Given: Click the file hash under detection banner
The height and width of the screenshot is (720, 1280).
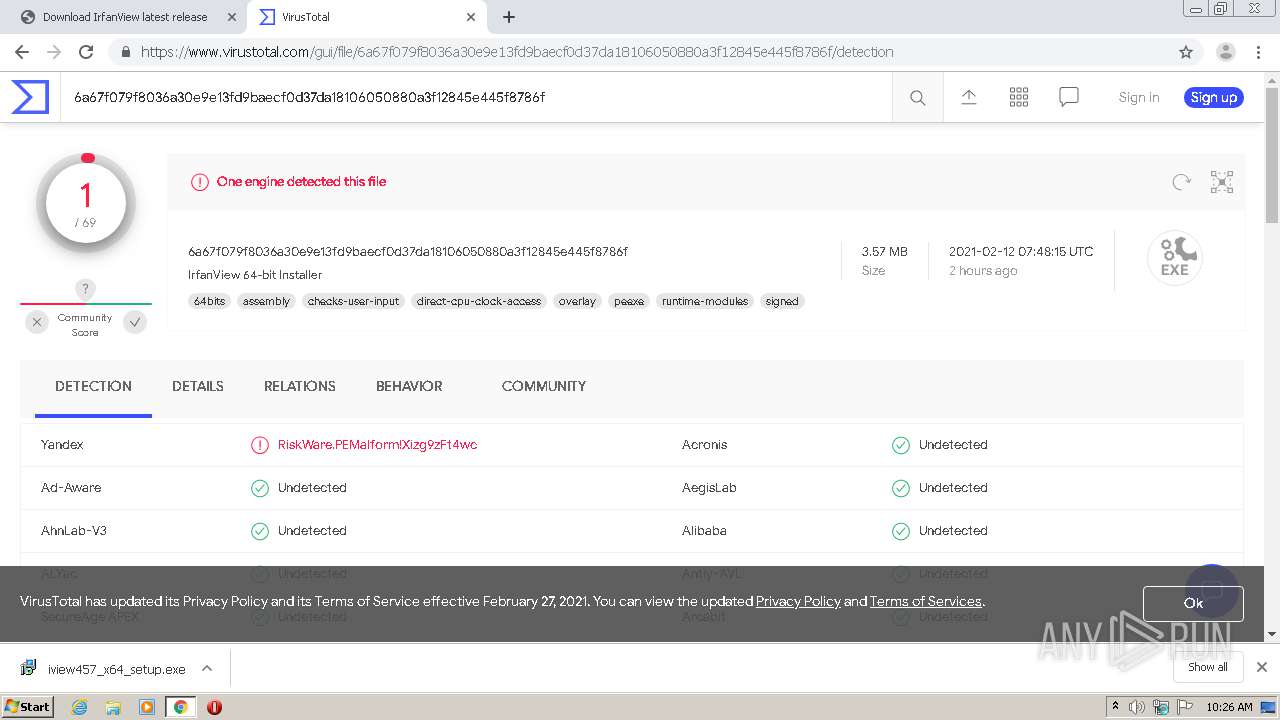Looking at the screenshot, I should tap(408, 252).
